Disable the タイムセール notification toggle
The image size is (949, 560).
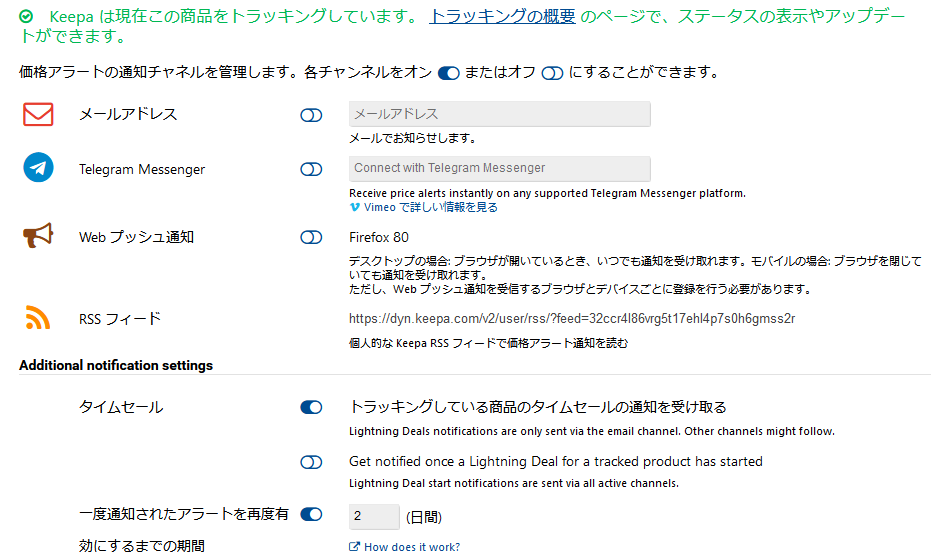click(311, 407)
